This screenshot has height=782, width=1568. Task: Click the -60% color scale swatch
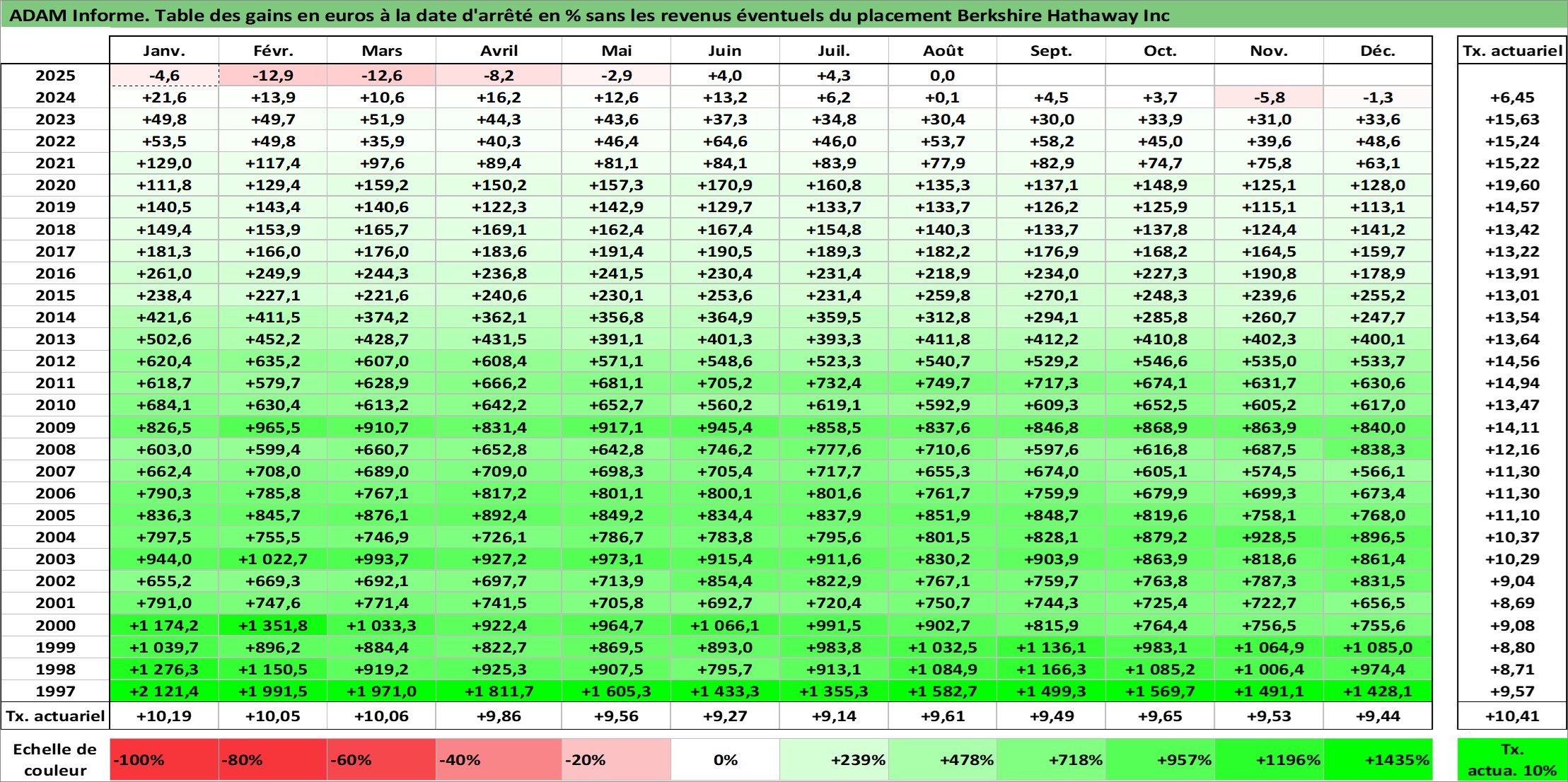click(382, 760)
